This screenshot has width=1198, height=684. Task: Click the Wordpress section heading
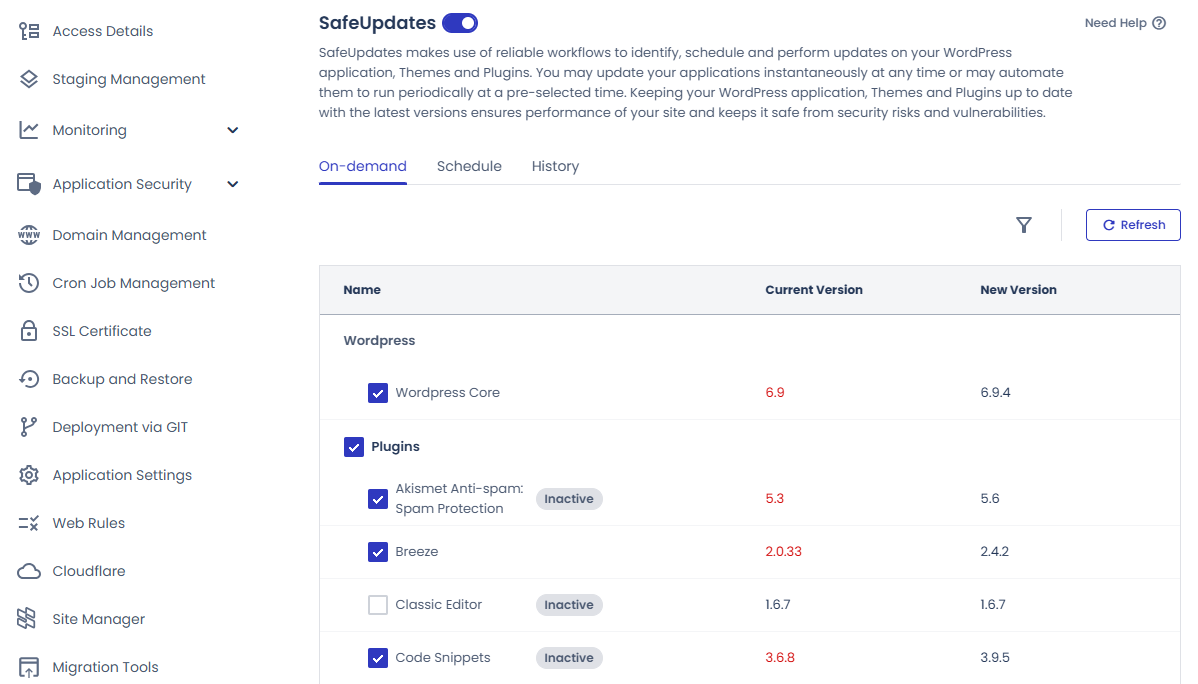coord(379,341)
